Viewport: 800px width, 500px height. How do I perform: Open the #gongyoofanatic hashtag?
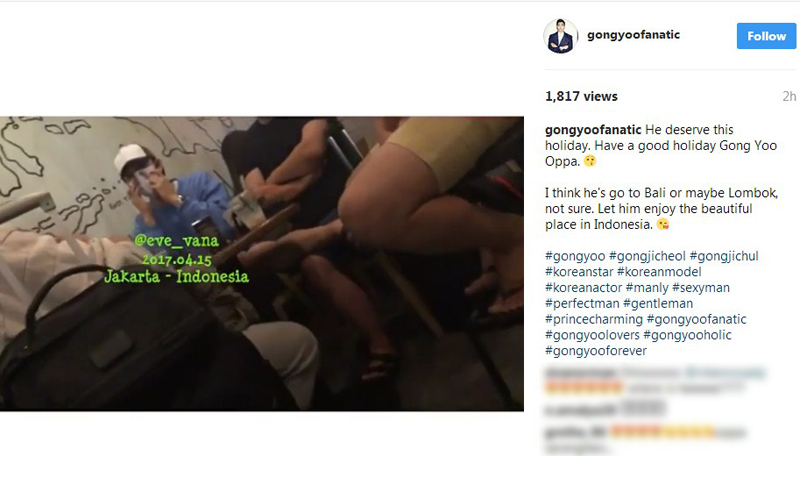pos(696,319)
